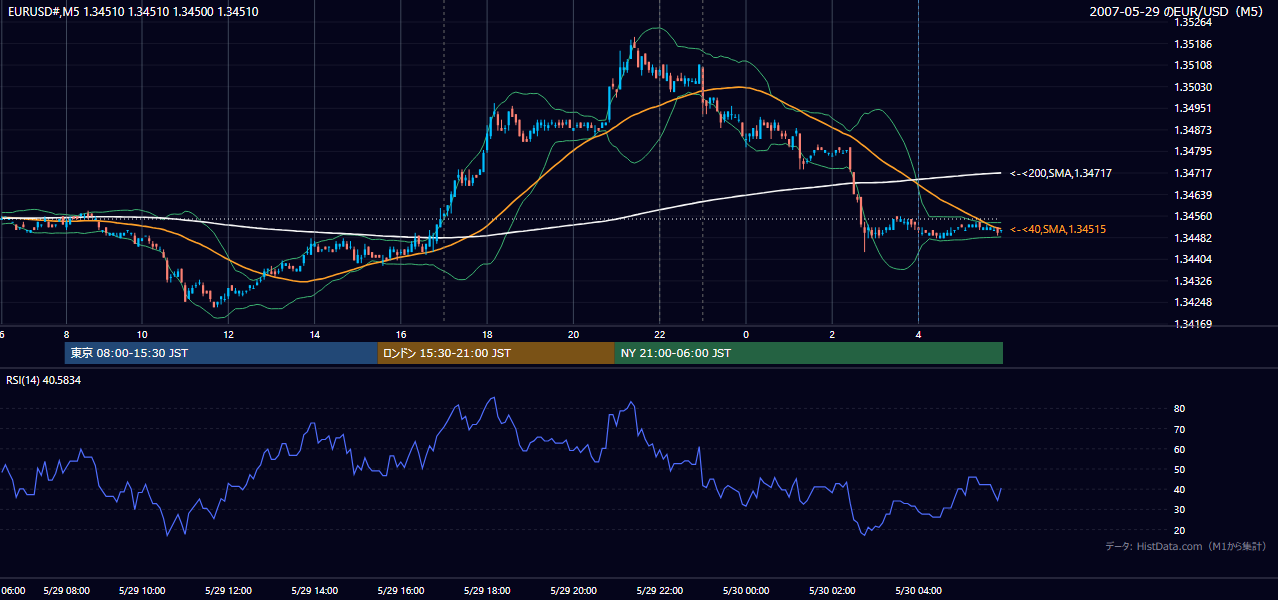Select the NY 21:00-06:00 JST session bar
The width and height of the screenshot is (1278, 600).
(808, 353)
